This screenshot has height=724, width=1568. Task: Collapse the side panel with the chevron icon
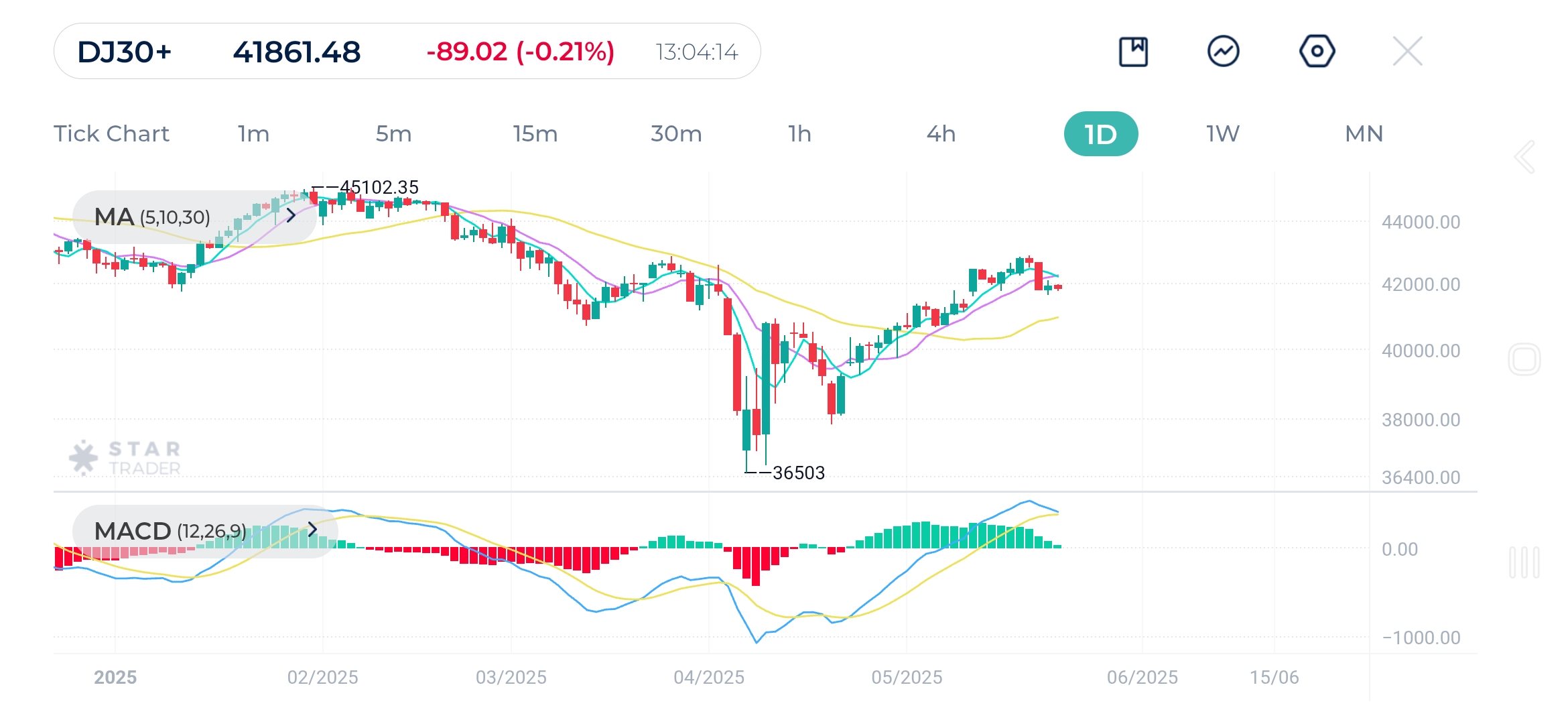click(x=1526, y=158)
